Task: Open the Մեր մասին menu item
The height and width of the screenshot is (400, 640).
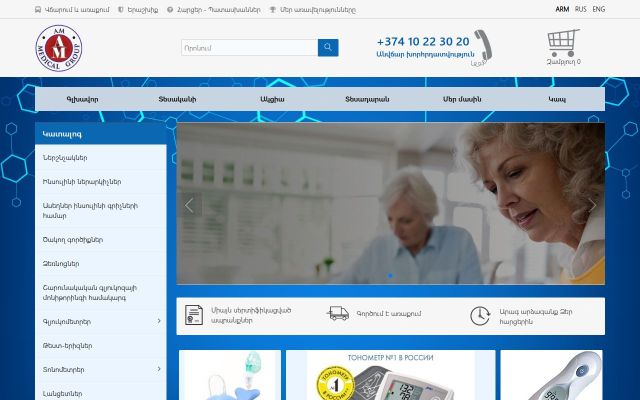Action: [462, 99]
